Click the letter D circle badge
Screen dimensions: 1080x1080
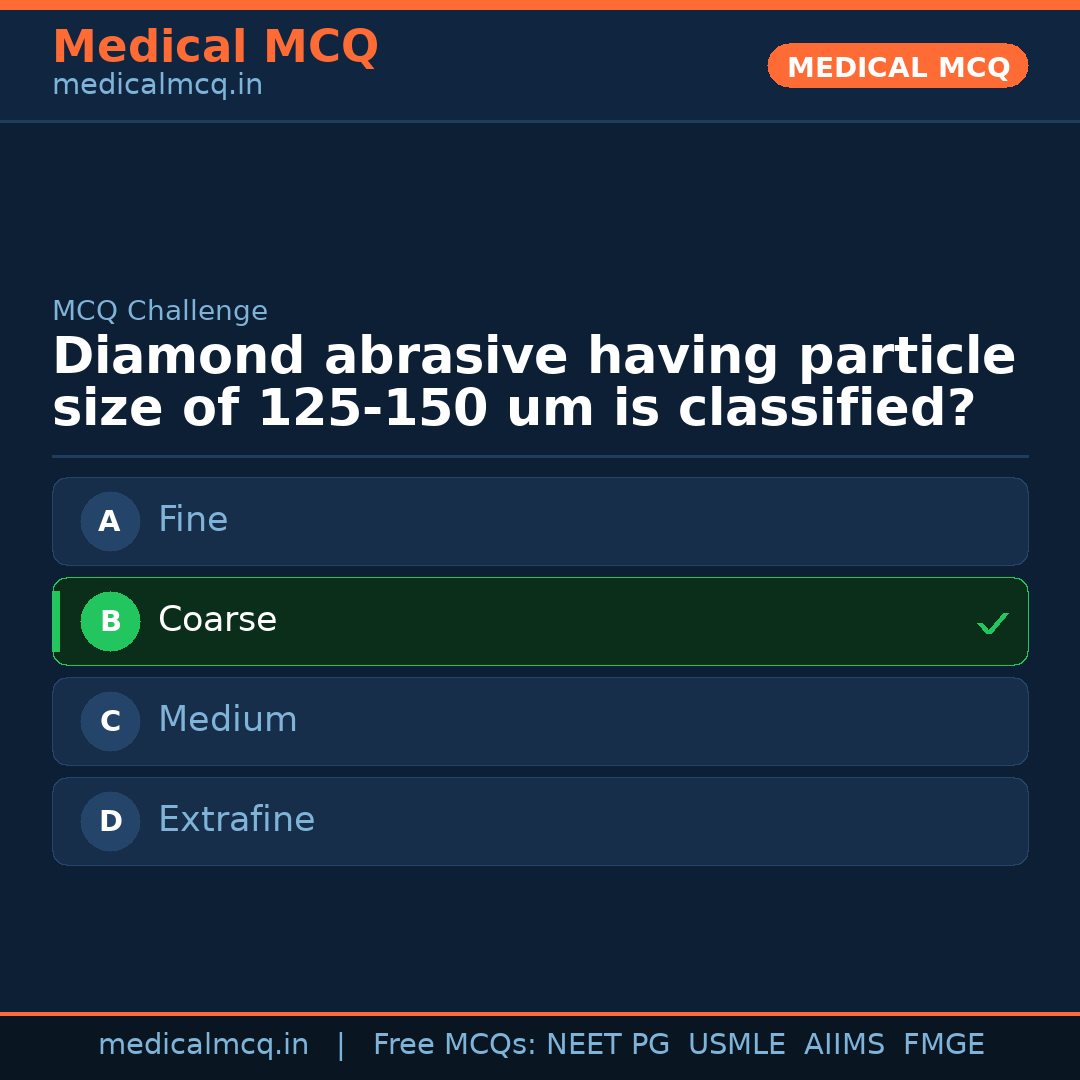pos(110,821)
